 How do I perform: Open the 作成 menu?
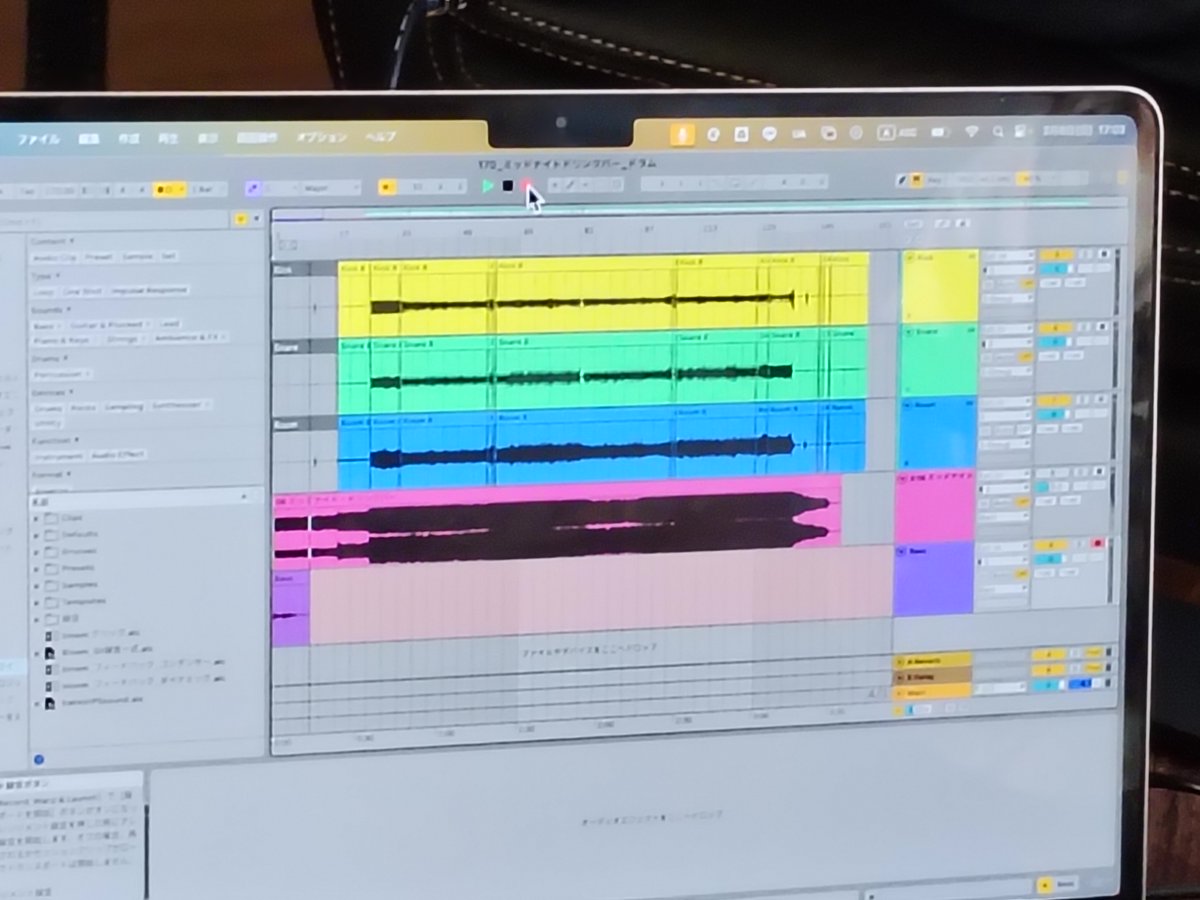click(129, 139)
